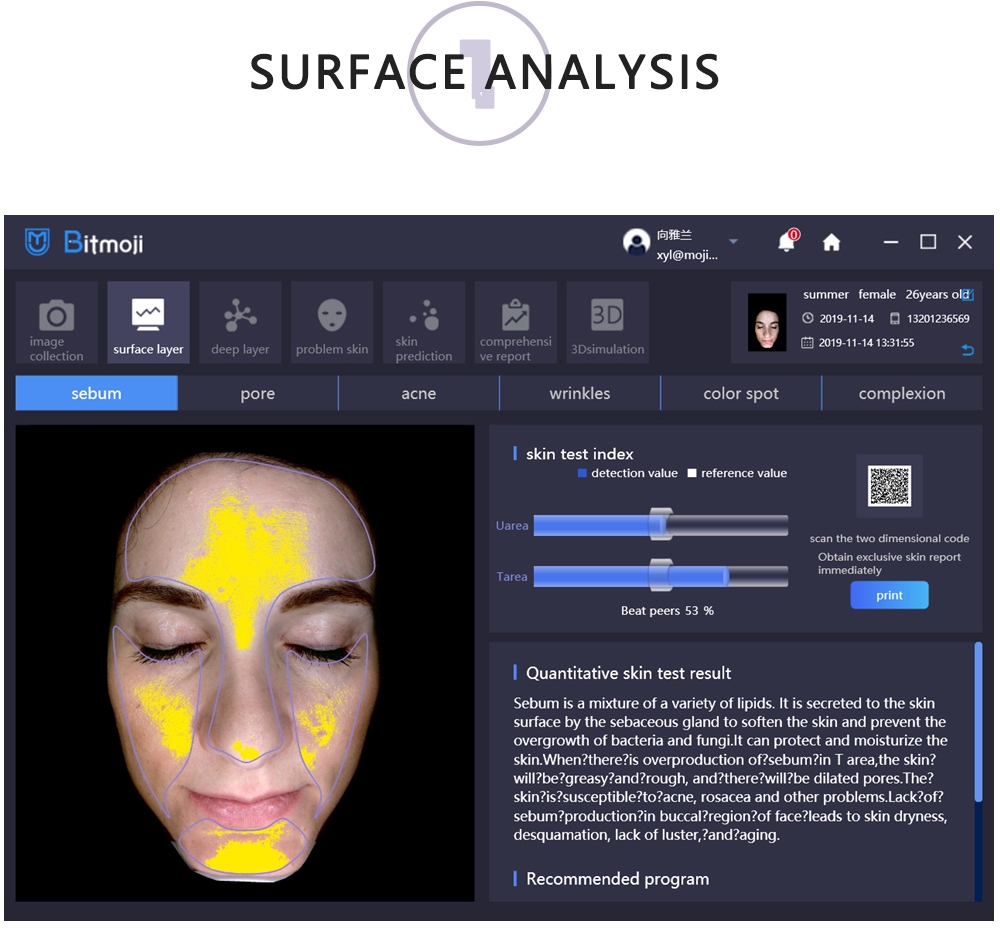1000x948 pixels.
Task: Open the complexion tab
Action: [902, 394]
